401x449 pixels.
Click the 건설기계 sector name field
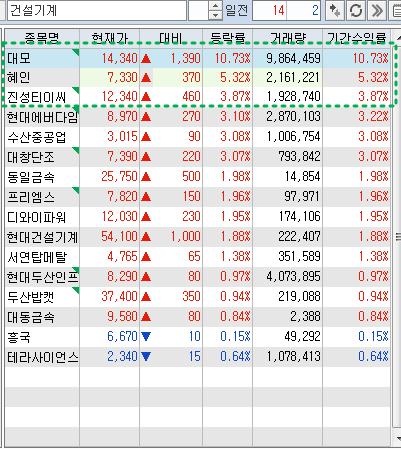pyautogui.click(x=97, y=11)
